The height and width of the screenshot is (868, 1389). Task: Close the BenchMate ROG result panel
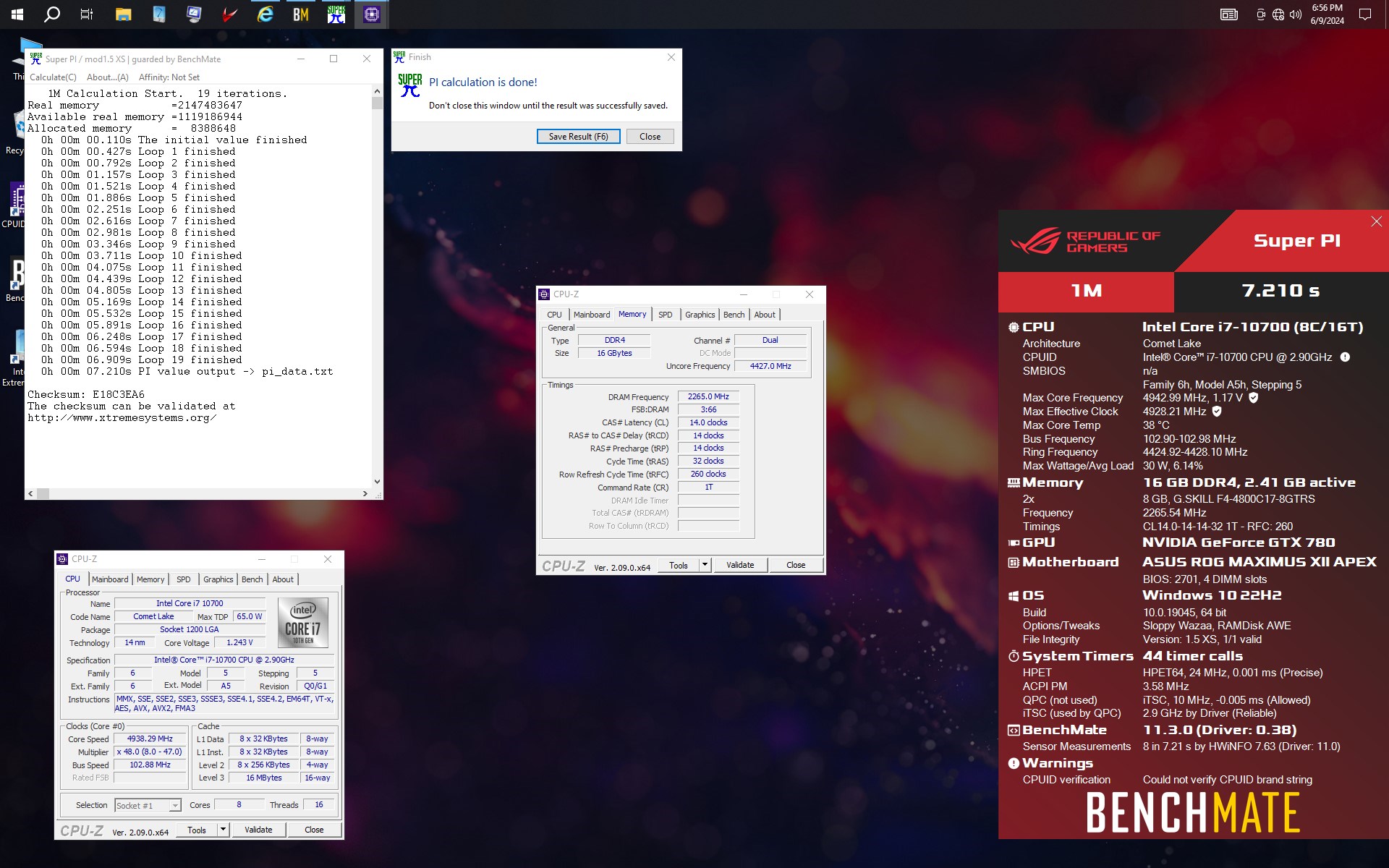(1377, 222)
